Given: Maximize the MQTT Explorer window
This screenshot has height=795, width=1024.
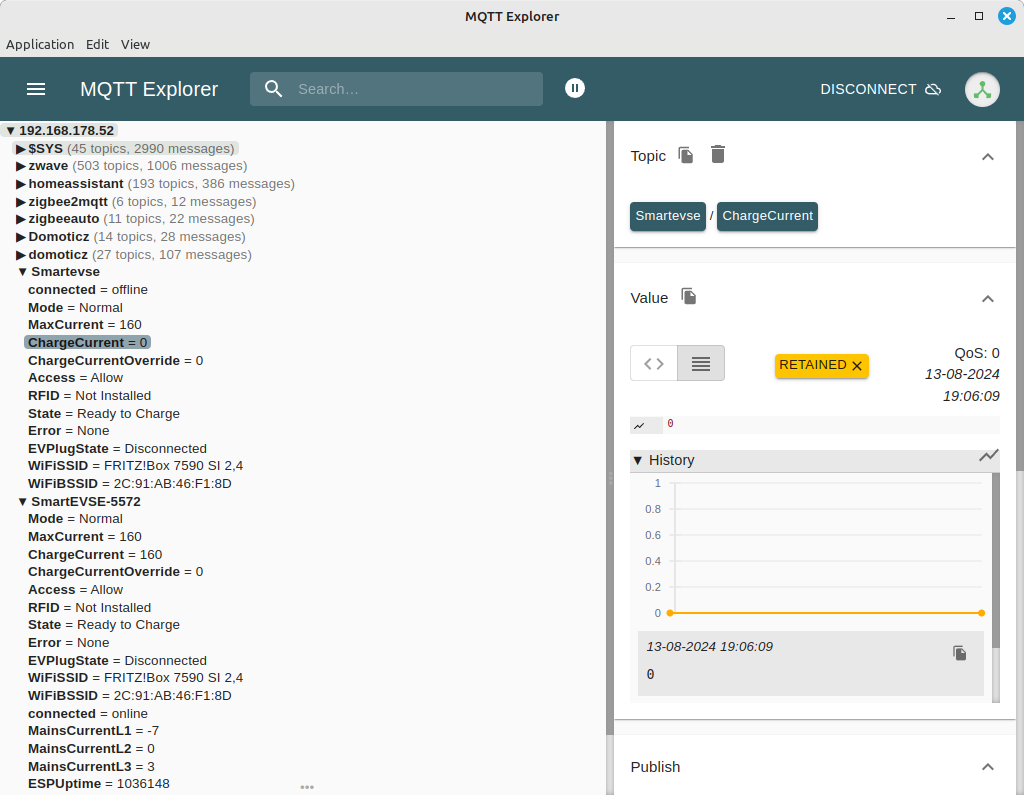Looking at the screenshot, I should [x=979, y=16].
